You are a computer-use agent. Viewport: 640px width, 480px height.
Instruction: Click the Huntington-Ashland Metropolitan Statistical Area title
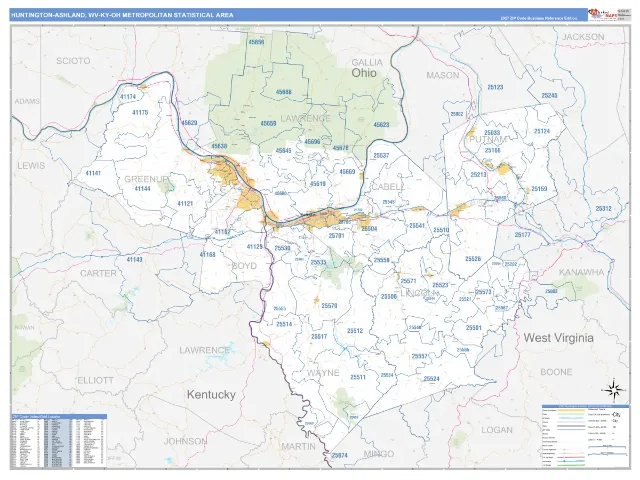(122, 15)
